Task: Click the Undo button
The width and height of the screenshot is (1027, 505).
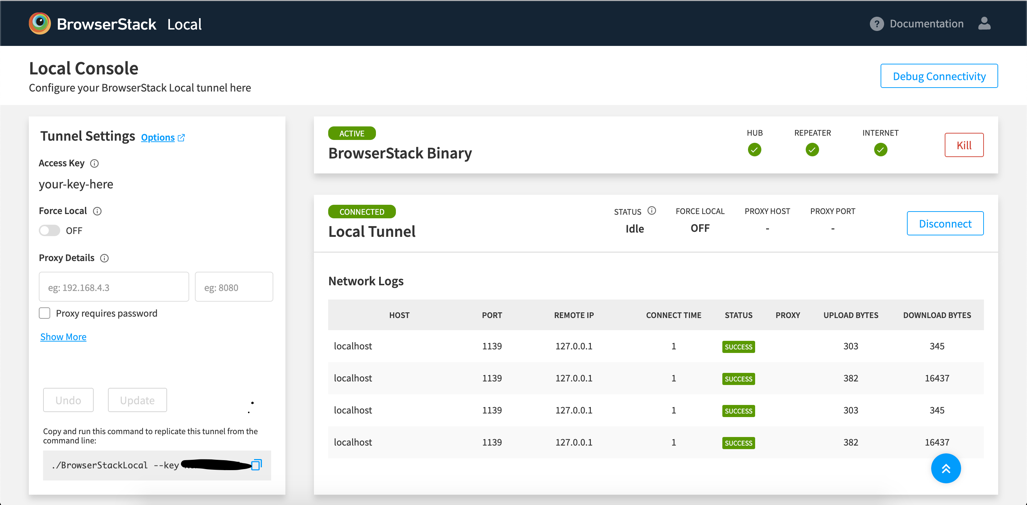Action: click(x=68, y=400)
